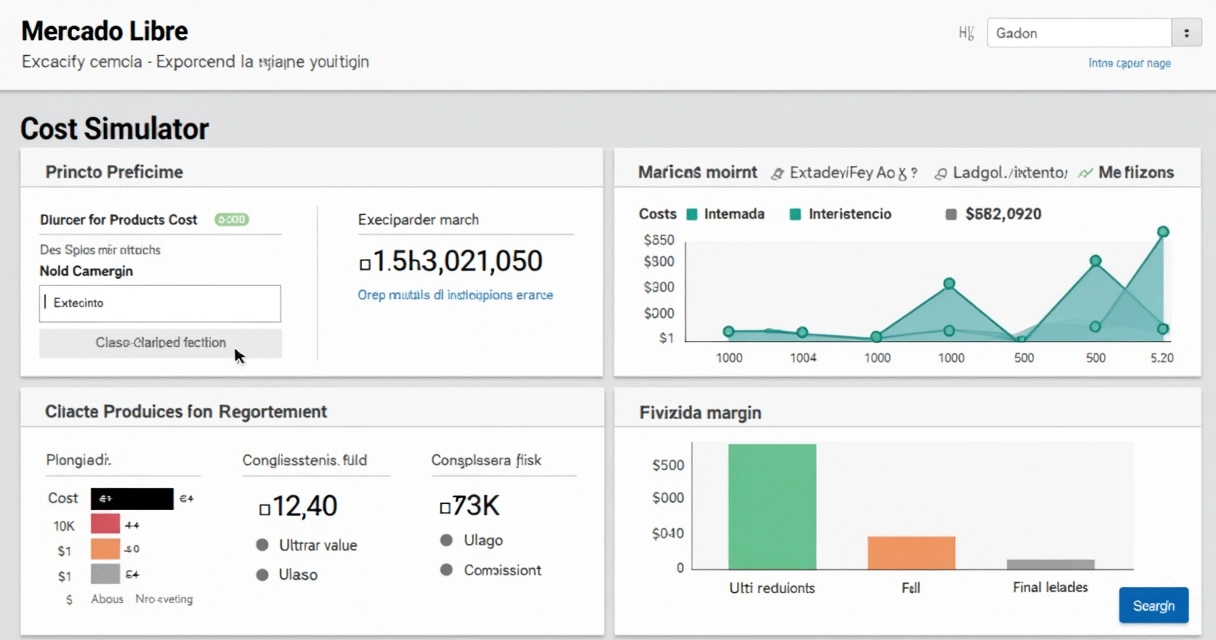Open the Intne caper nage link
Viewport: 1216px width, 640px height.
tap(1129, 63)
